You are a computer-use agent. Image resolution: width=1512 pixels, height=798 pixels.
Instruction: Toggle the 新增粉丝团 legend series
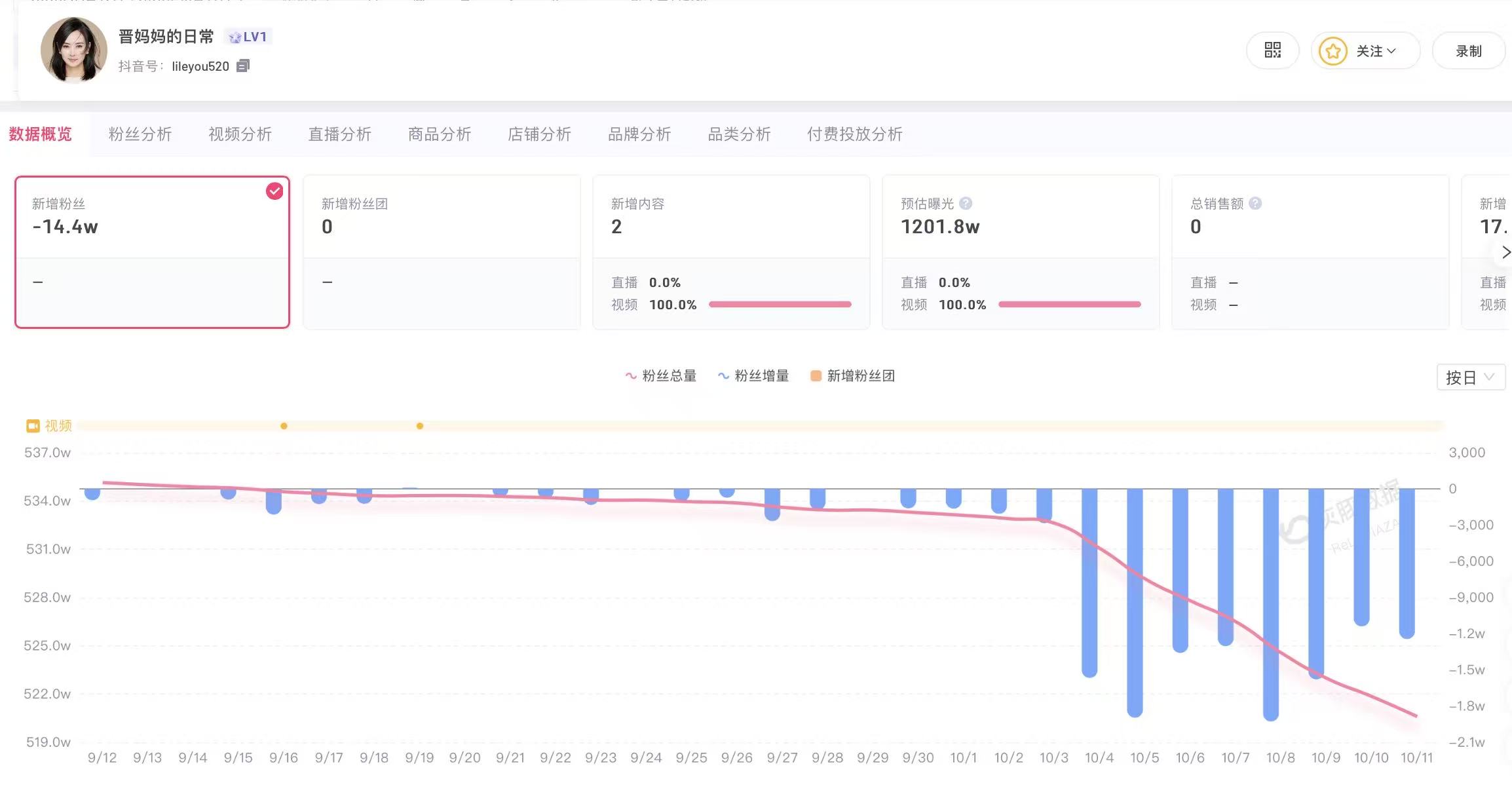coord(852,376)
